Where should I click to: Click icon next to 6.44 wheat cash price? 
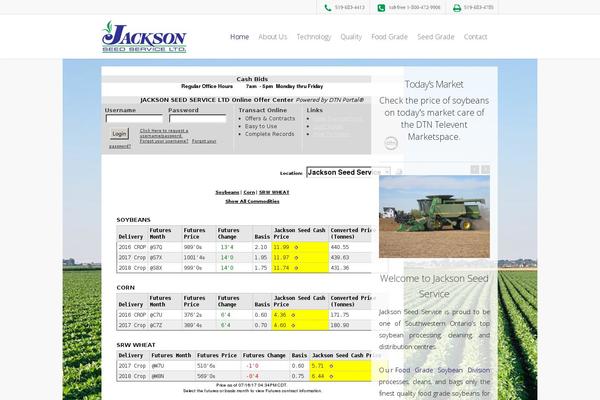tap(331, 376)
